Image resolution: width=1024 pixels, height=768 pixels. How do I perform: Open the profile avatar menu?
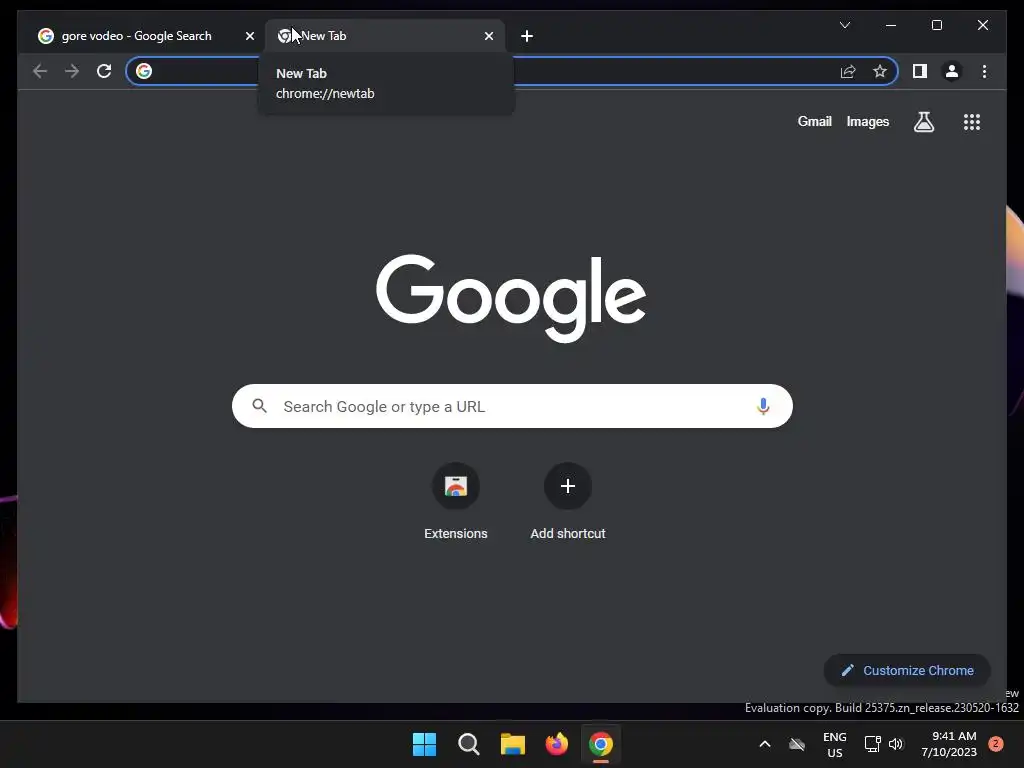(x=952, y=71)
